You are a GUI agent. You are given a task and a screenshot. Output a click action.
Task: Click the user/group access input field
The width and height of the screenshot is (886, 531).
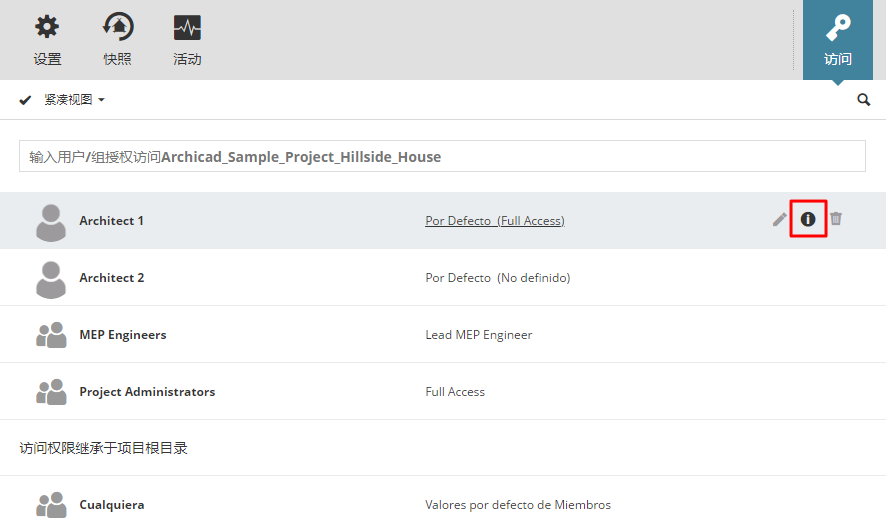pos(442,156)
